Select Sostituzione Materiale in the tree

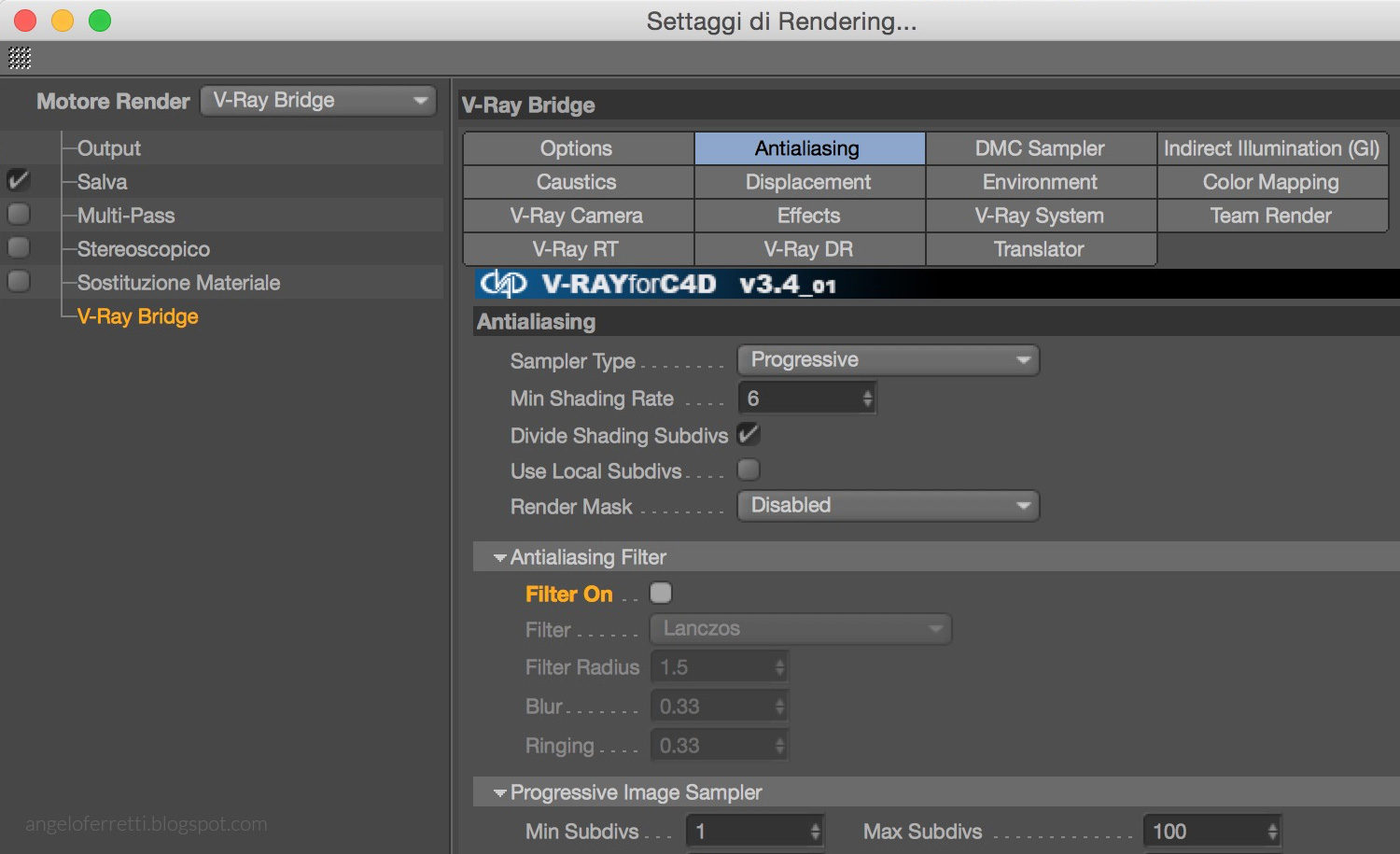coord(178,283)
